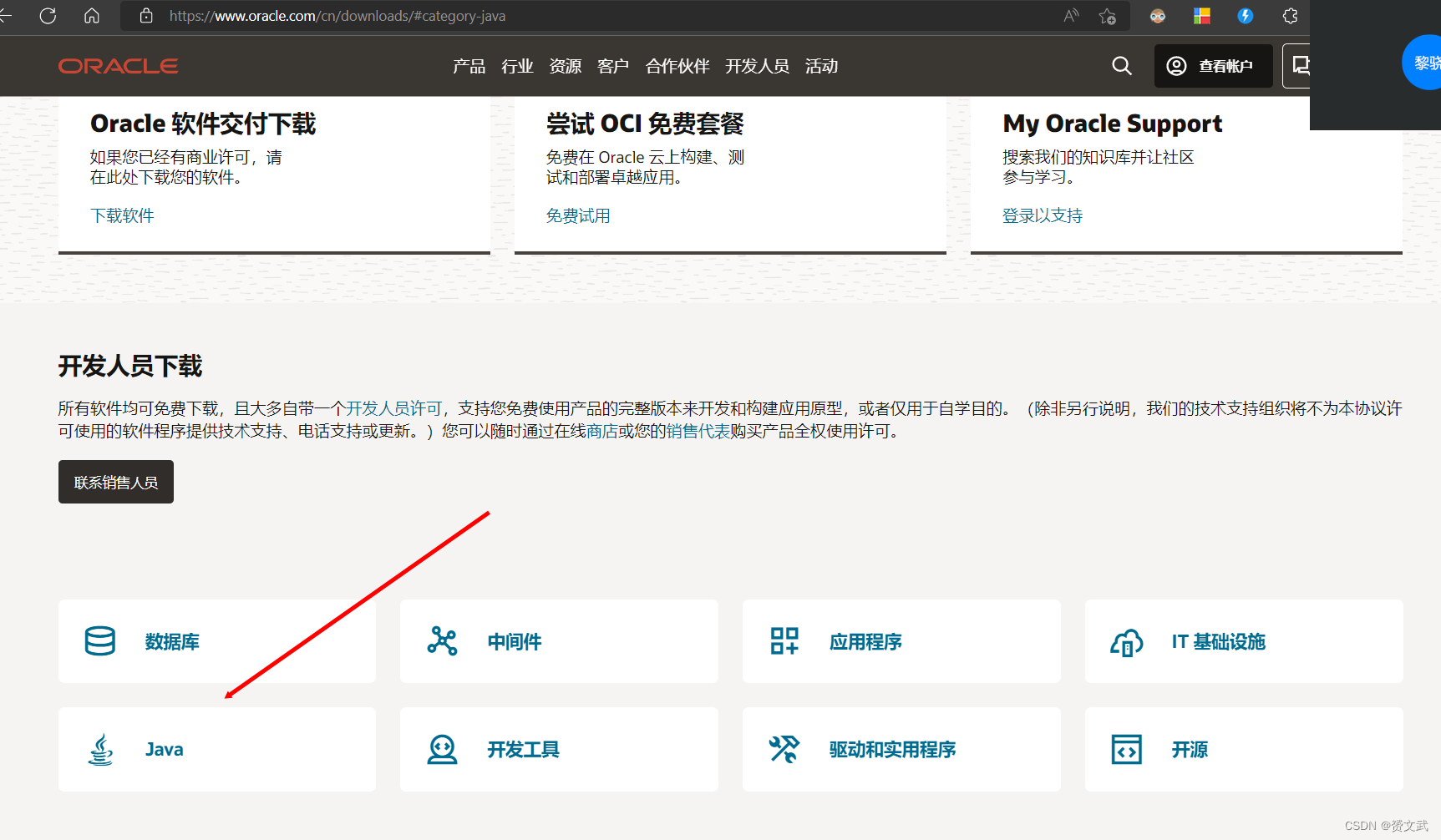The height and width of the screenshot is (840, 1441).
Task: Open the IT 基础设施 category label
Action: coord(1218,641)
